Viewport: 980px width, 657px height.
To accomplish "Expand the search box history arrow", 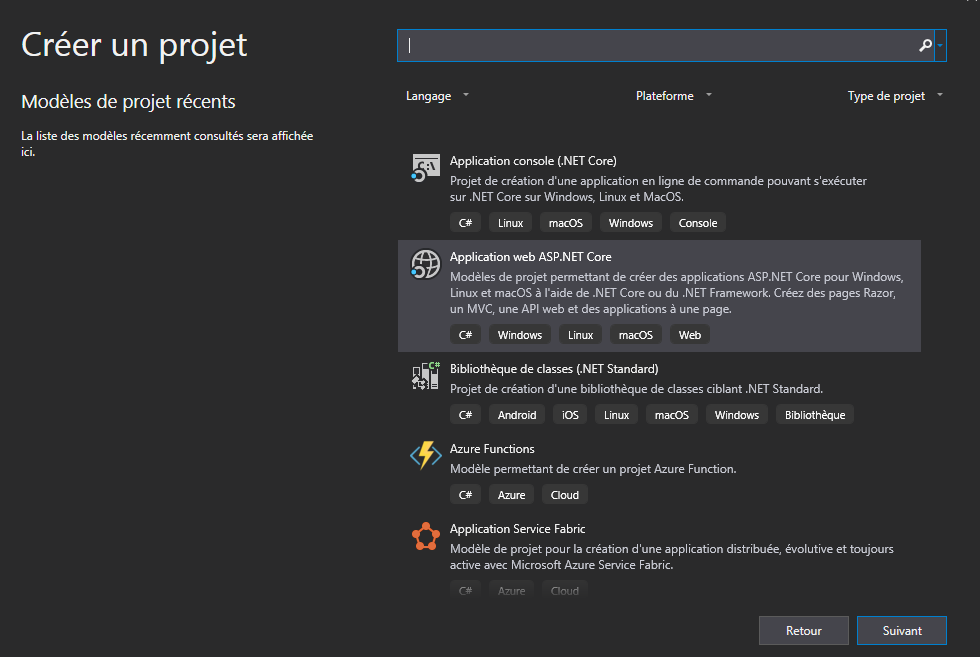I will [940, 46].
